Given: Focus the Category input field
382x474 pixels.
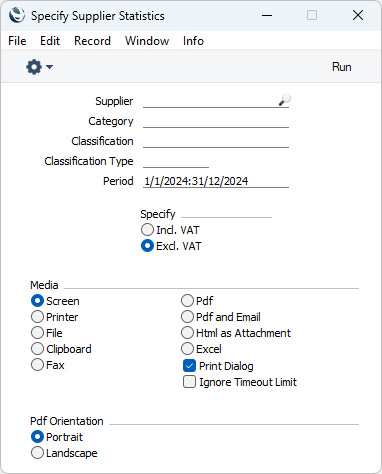Looking at the screenshot, I should 216,121.
